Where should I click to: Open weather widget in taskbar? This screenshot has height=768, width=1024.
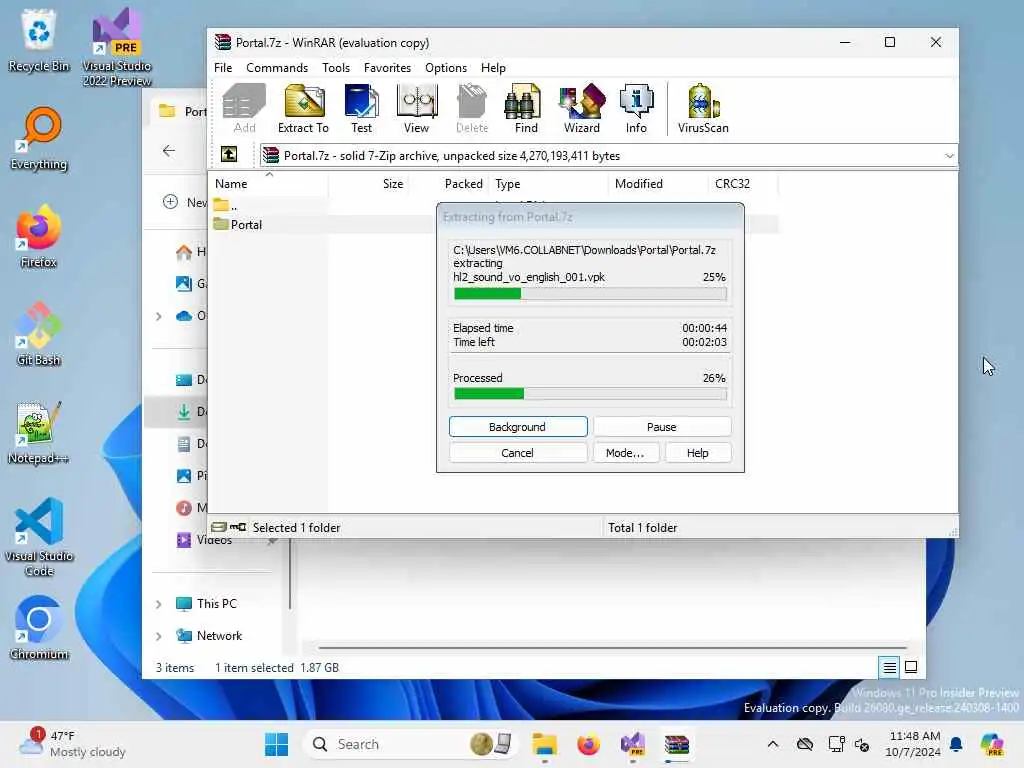[x=72, y=744]
